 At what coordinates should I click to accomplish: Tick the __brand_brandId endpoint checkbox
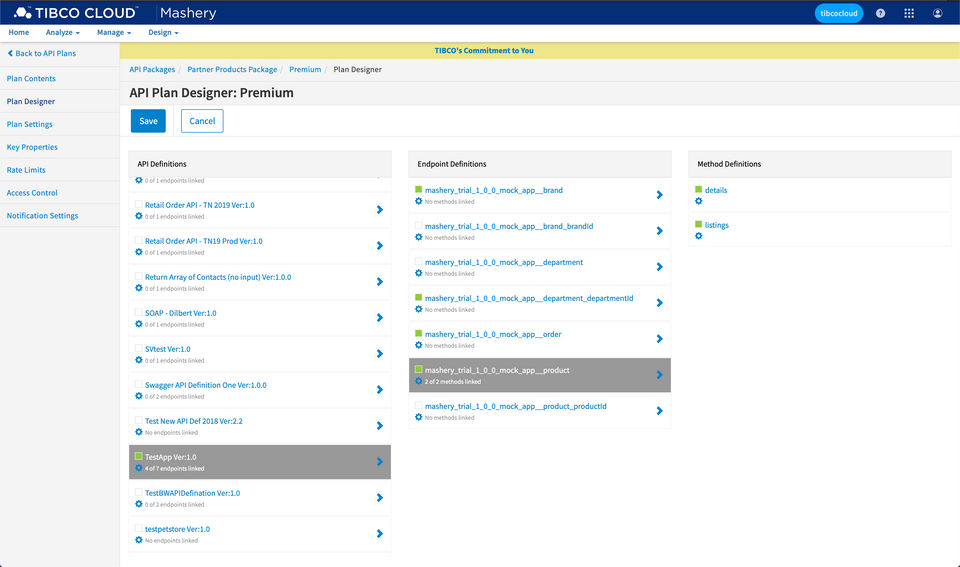[418, 226]
